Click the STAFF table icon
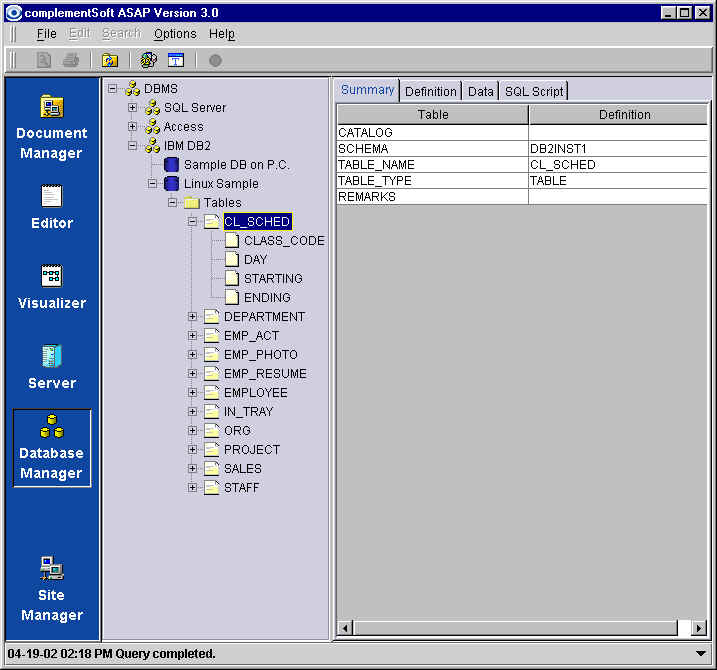The width and height of the screenshot is (717, 670). (212, 488)
